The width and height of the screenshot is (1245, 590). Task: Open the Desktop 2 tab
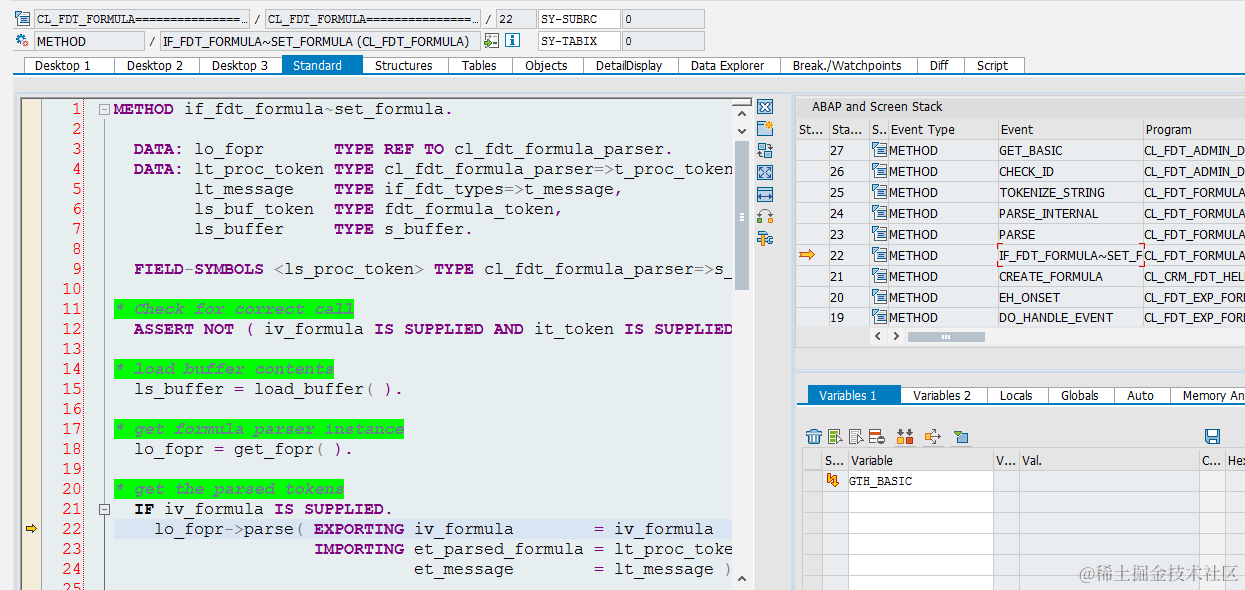[155, 65]
